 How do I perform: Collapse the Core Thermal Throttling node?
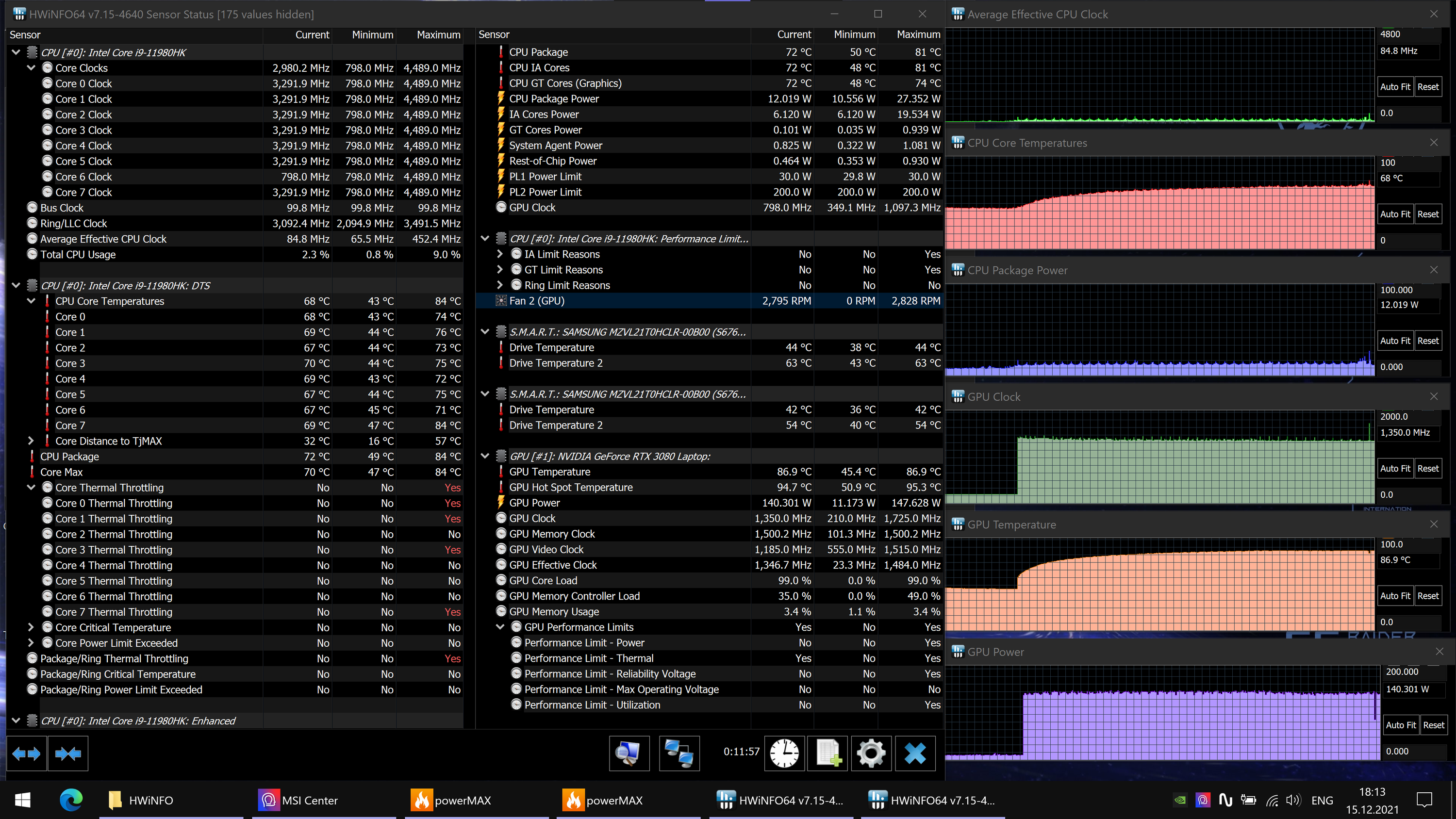pos(31,487)
